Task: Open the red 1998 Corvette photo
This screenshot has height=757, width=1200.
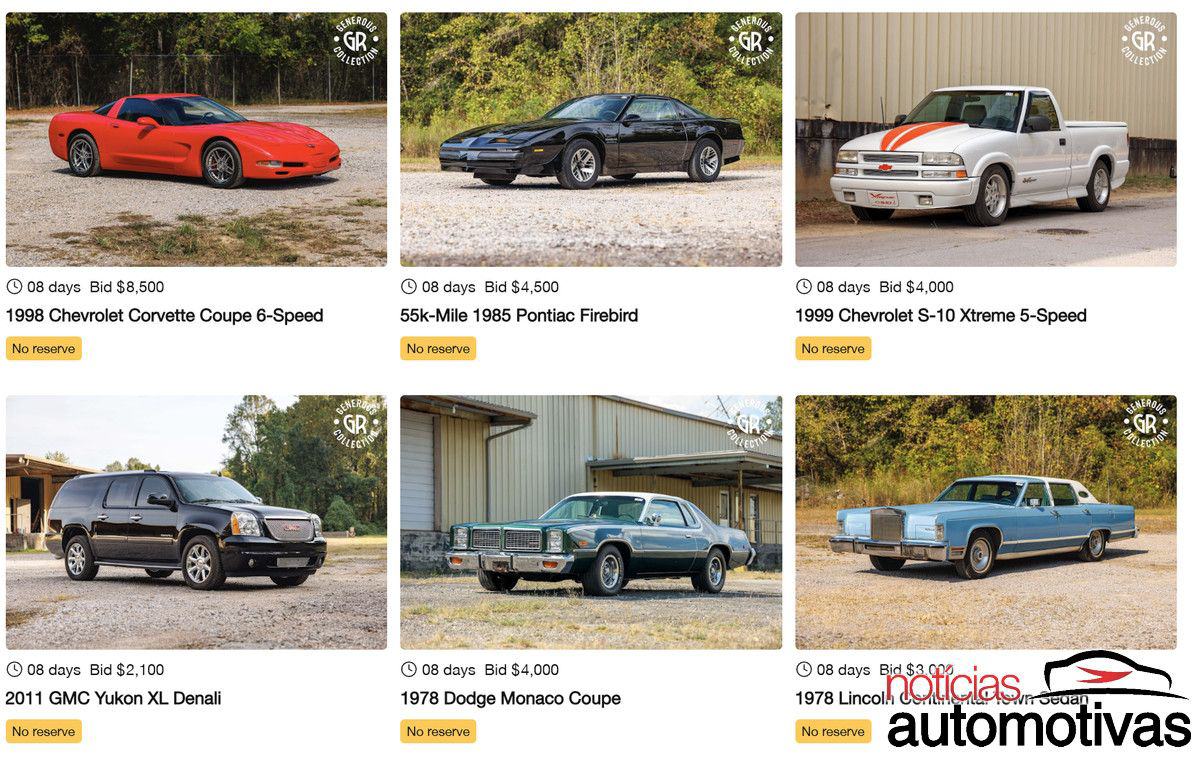Action: (x=196, y=139)
